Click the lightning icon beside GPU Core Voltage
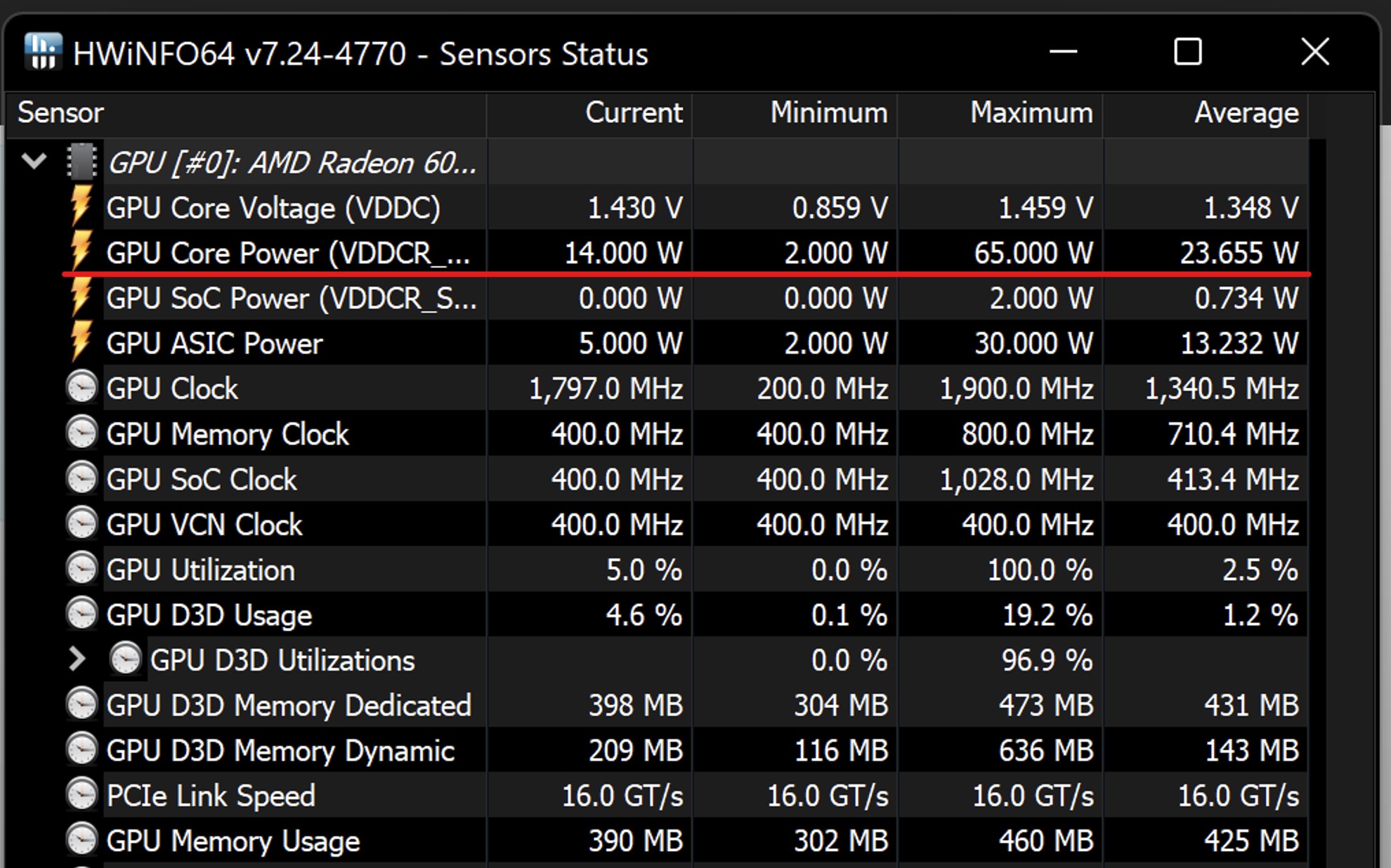Viewport: 1391px width, 868px height. (81, 207)
